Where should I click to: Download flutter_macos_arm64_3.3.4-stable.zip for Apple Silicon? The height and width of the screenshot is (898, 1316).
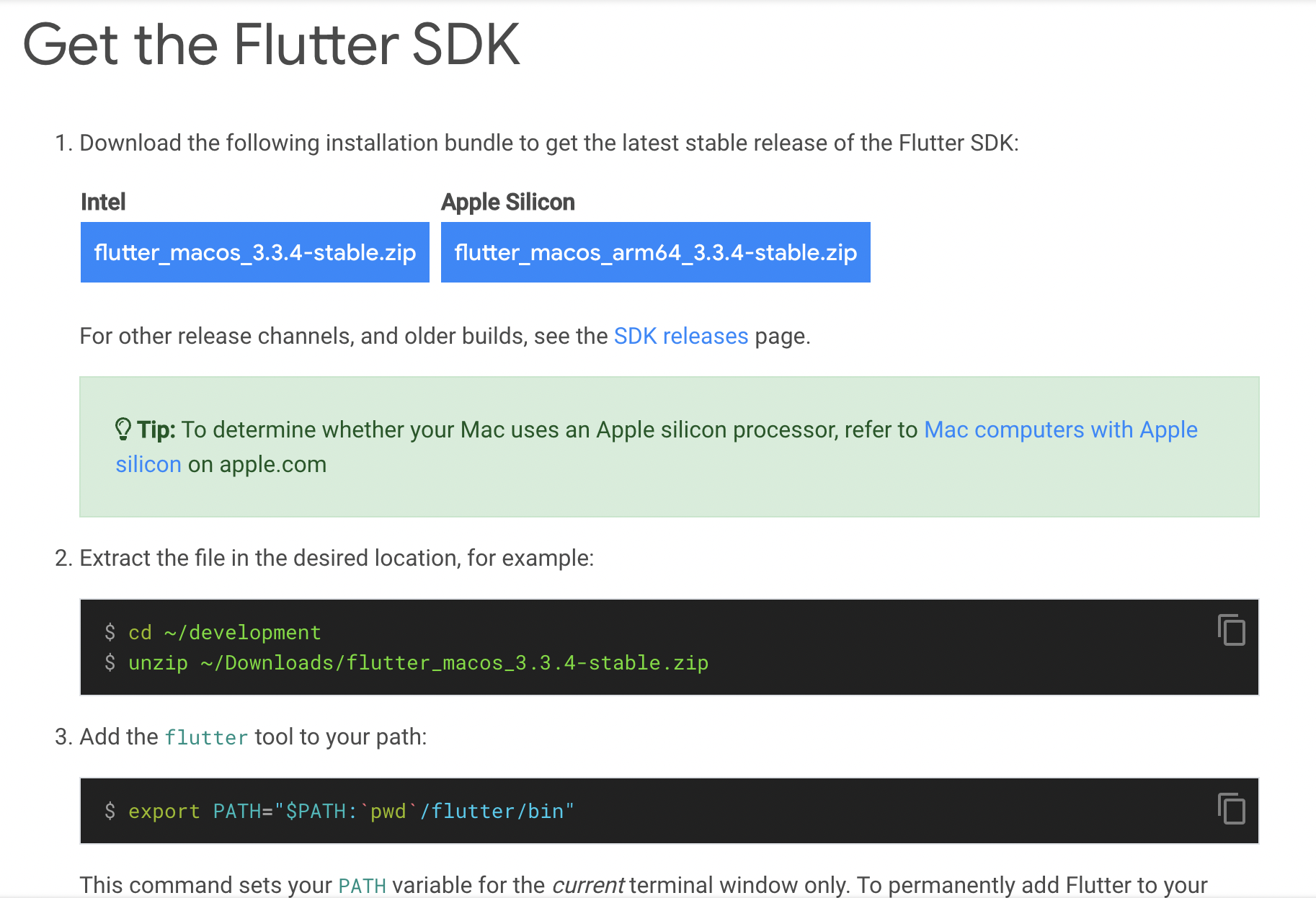click(655, 252)
